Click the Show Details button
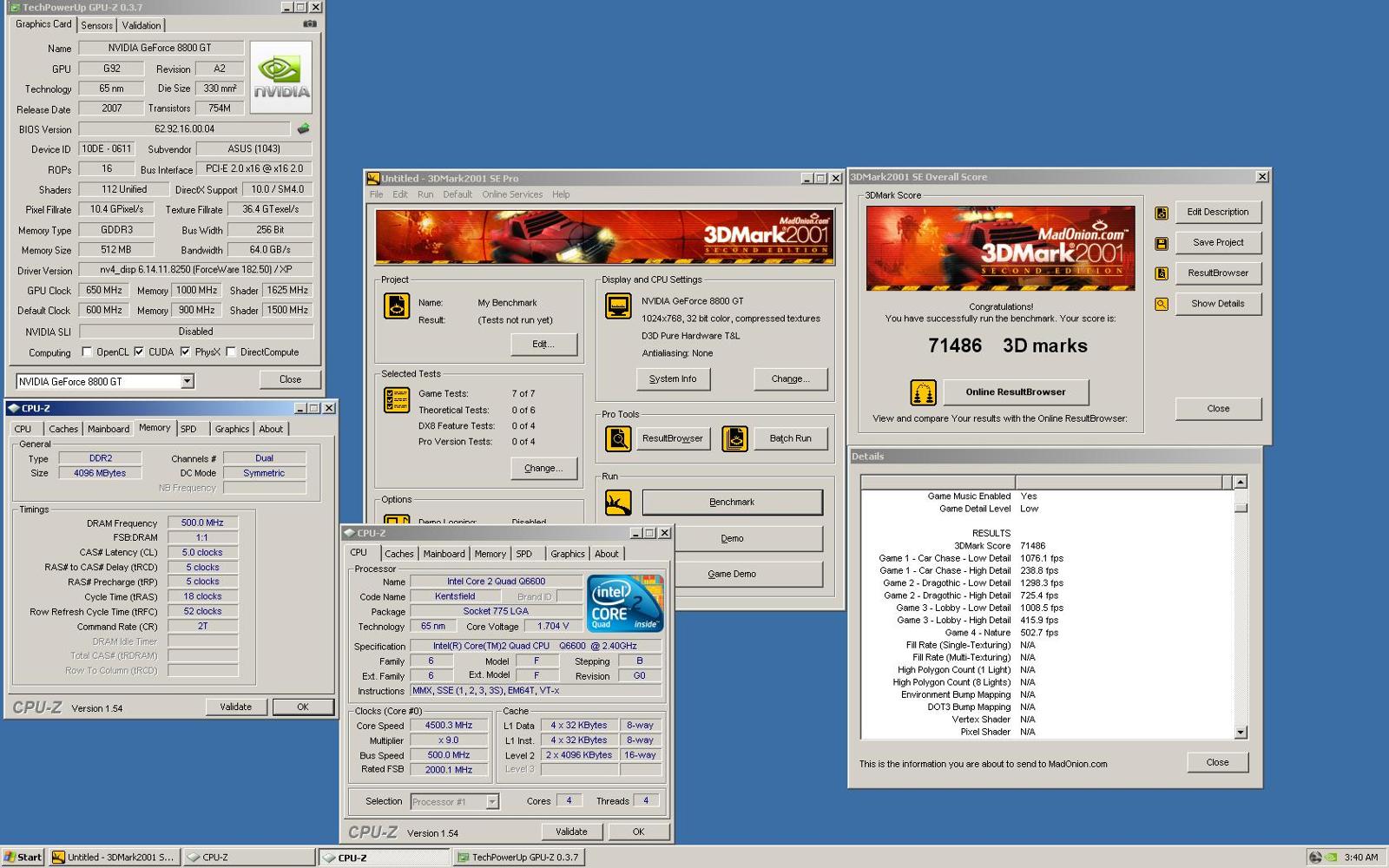Screen dimensions: 1389x868 [1218, 304]
